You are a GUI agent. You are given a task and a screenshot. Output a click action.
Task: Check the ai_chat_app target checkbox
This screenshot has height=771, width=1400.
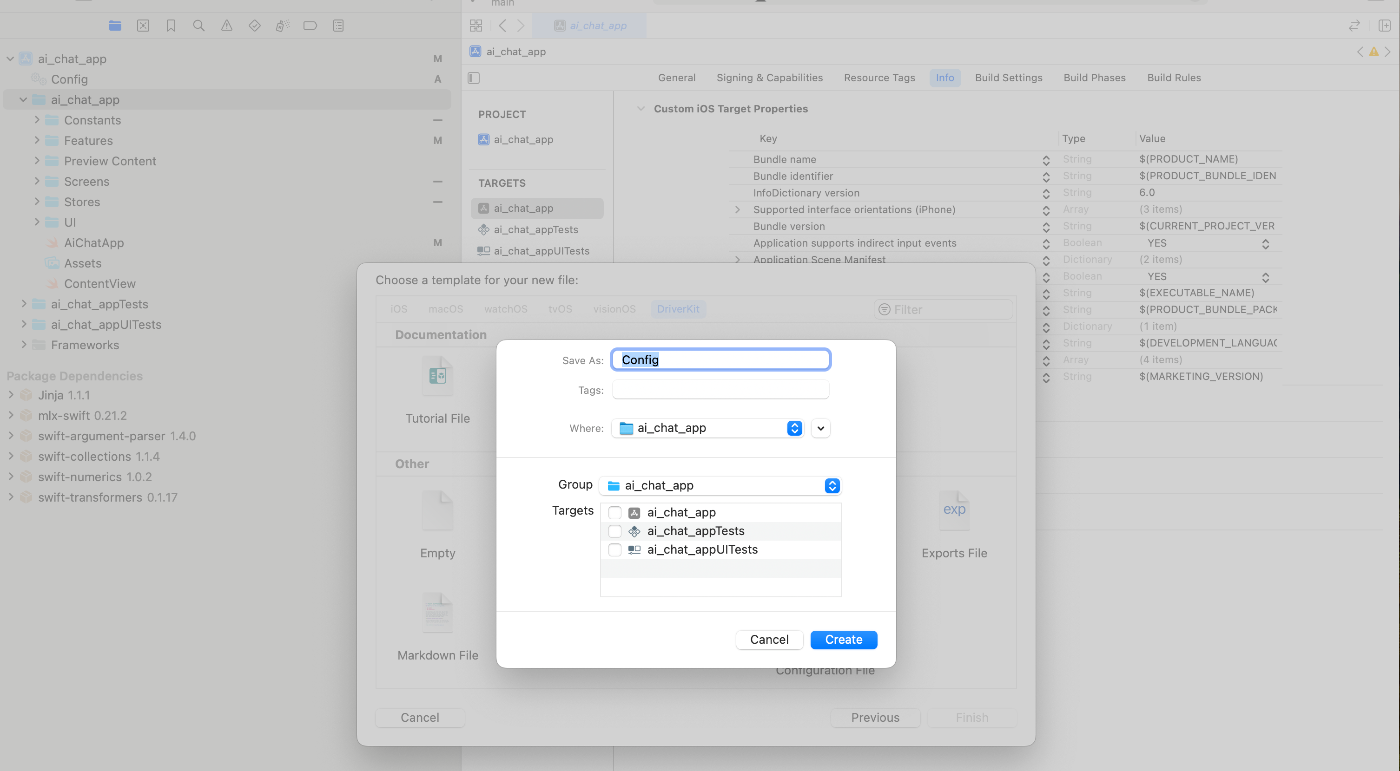[615, 513]
